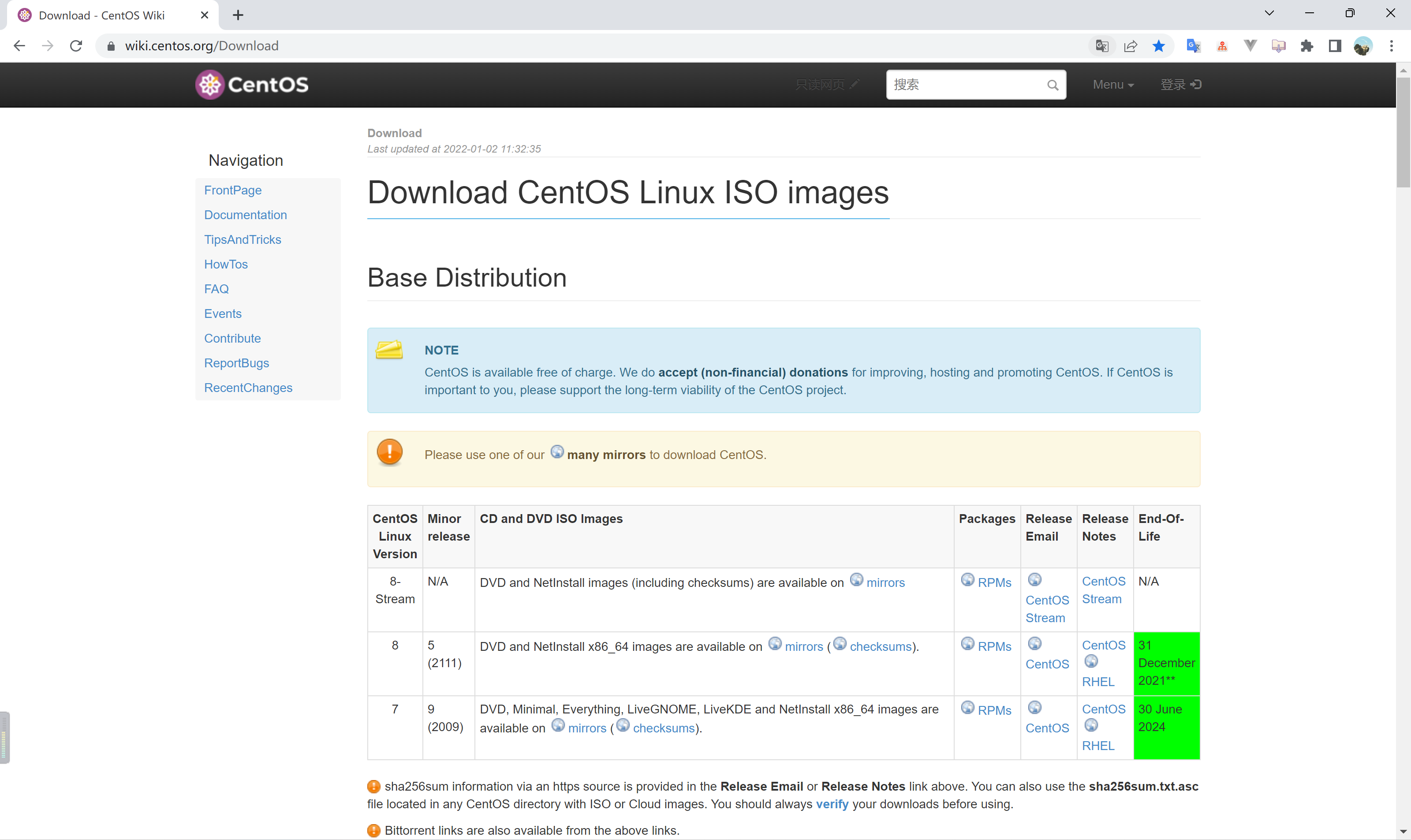Open Events in Navigation
Viewport: 1411px width, 840px height.
click(223, 314)
